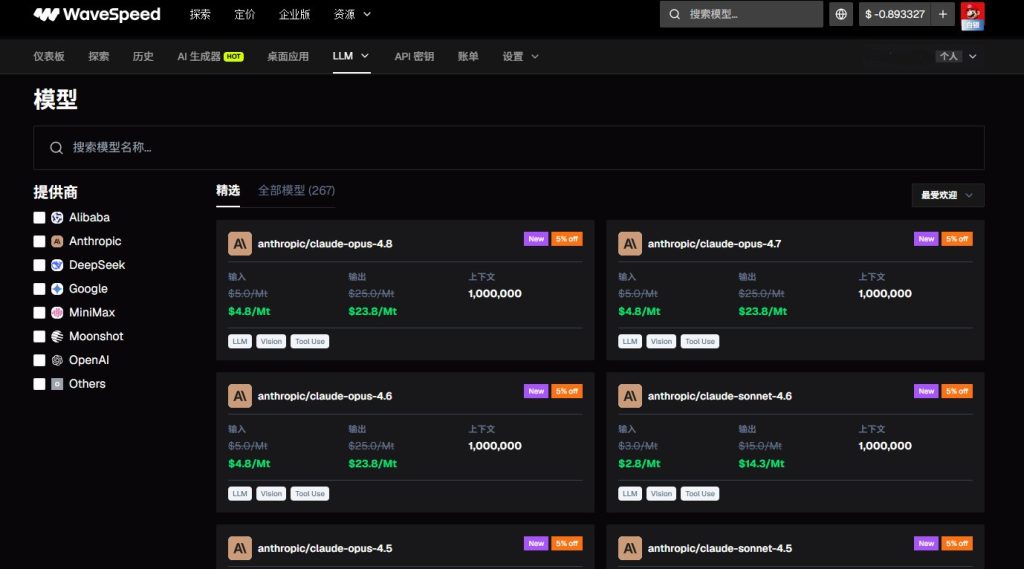The height and width of the screenshot is (569, 1024).
Task: Click the magnifier icon in model name search
Action: pos(56,148)
